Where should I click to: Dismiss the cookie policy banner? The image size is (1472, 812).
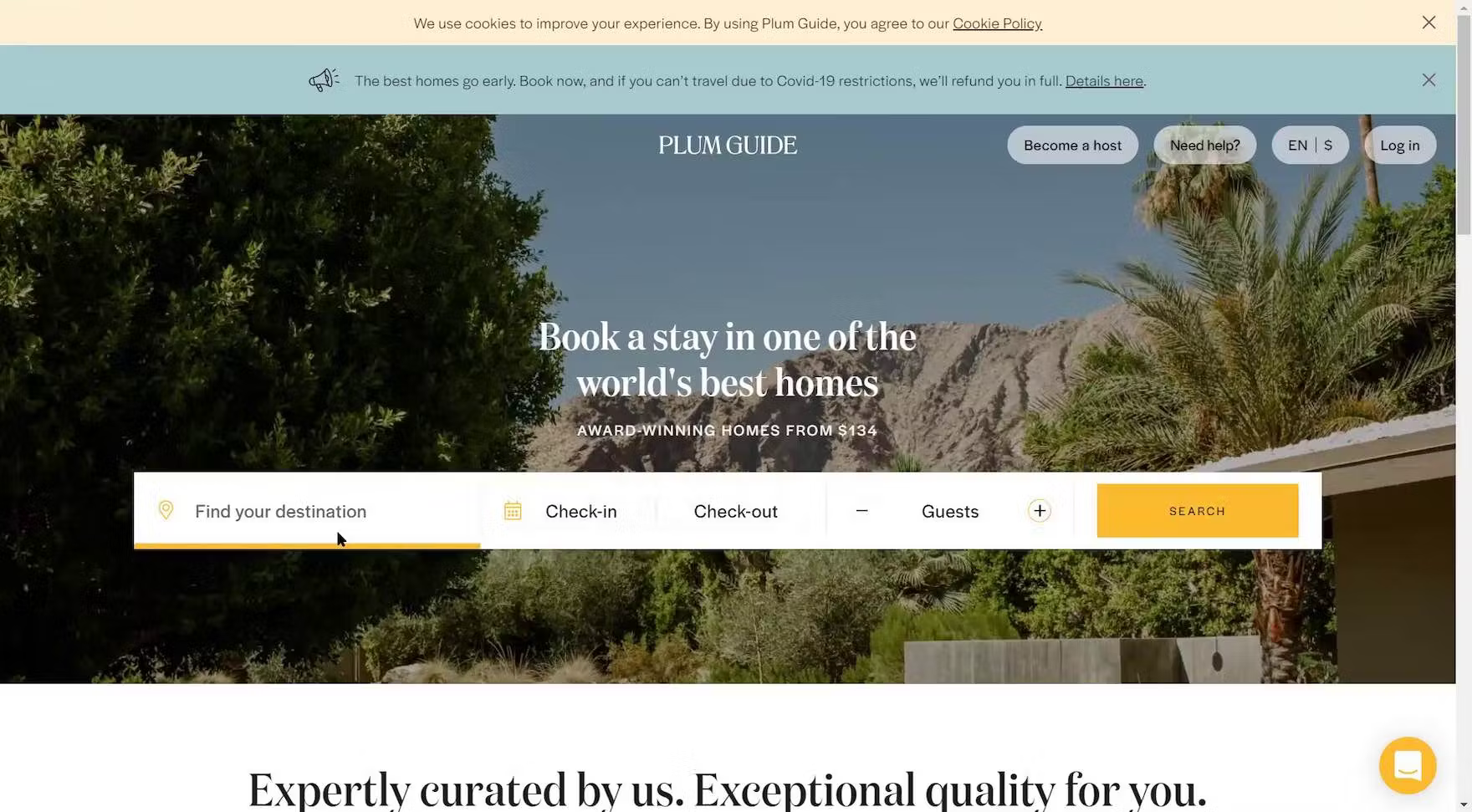coord(1429,23)
